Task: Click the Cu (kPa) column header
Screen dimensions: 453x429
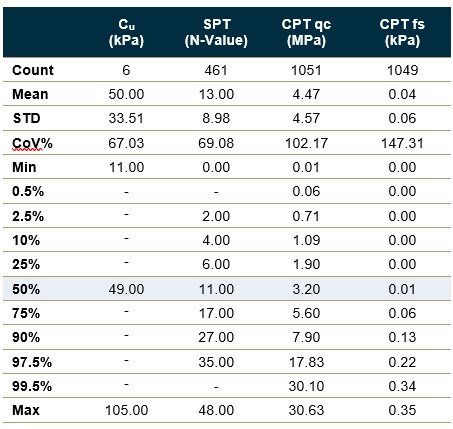Action: [x=126, y=32]
